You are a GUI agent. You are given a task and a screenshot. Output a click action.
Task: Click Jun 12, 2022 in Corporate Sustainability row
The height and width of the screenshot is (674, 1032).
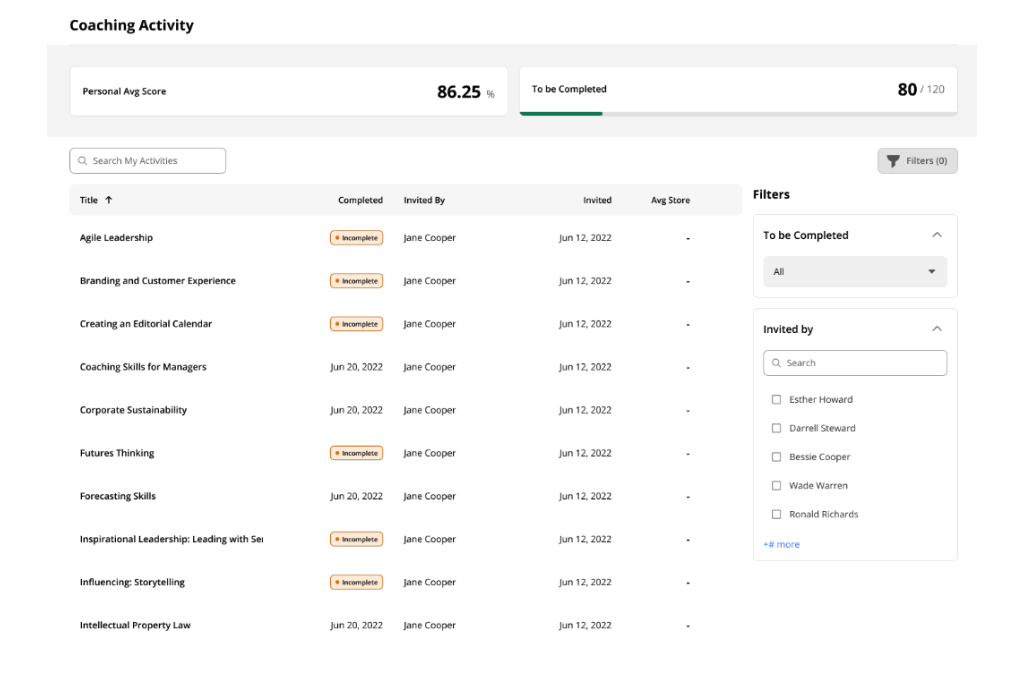[x=585, y=410]
